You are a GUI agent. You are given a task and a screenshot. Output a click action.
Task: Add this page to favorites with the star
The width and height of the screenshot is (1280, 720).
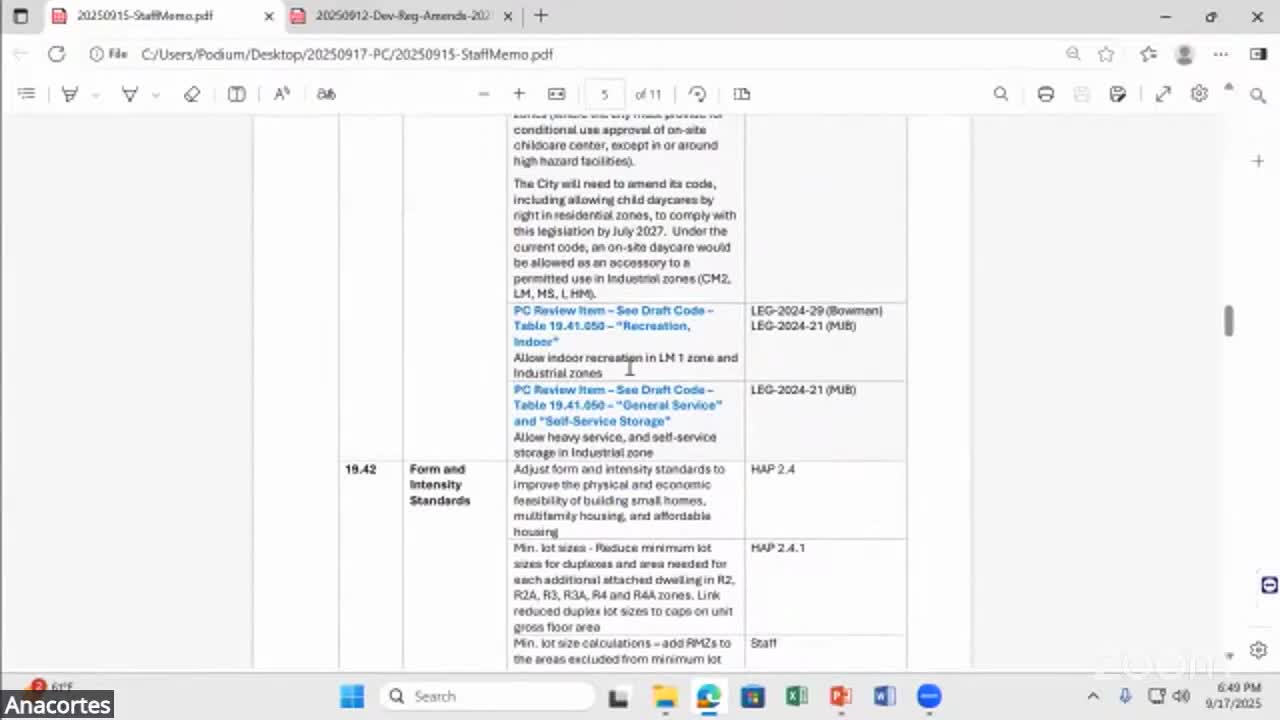[1106, 54]
